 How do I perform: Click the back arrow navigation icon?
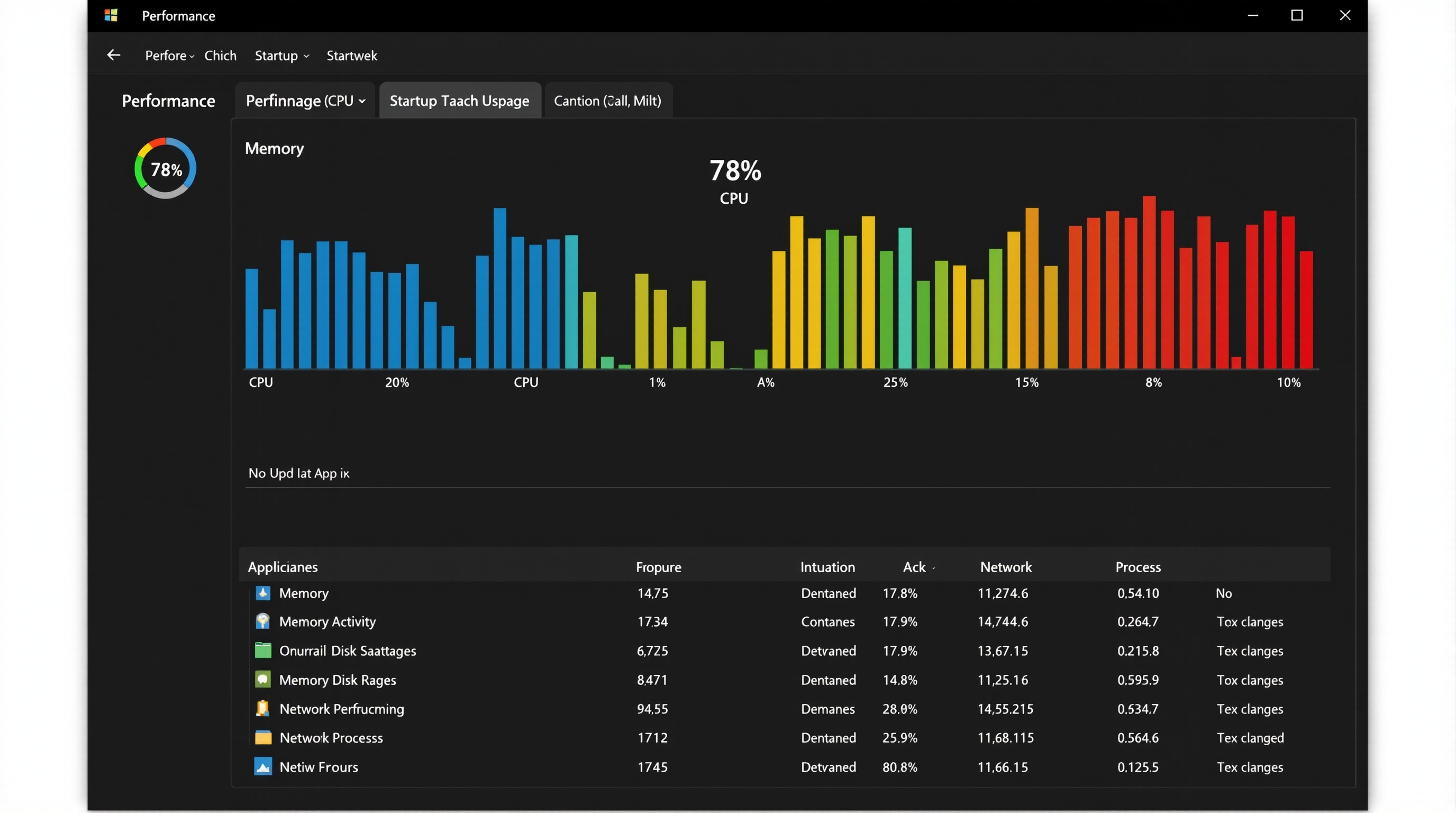click(114, 55)
